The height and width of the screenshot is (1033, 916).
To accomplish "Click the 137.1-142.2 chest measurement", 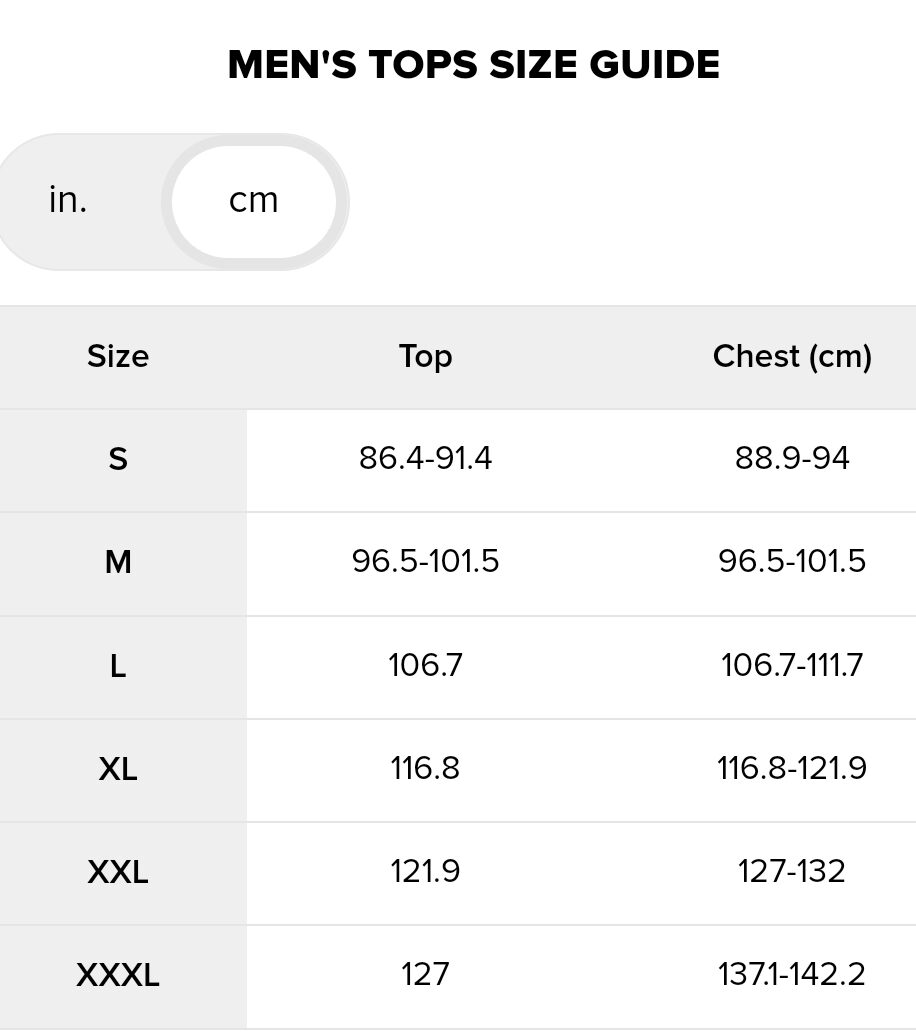I will coord(792,974).
